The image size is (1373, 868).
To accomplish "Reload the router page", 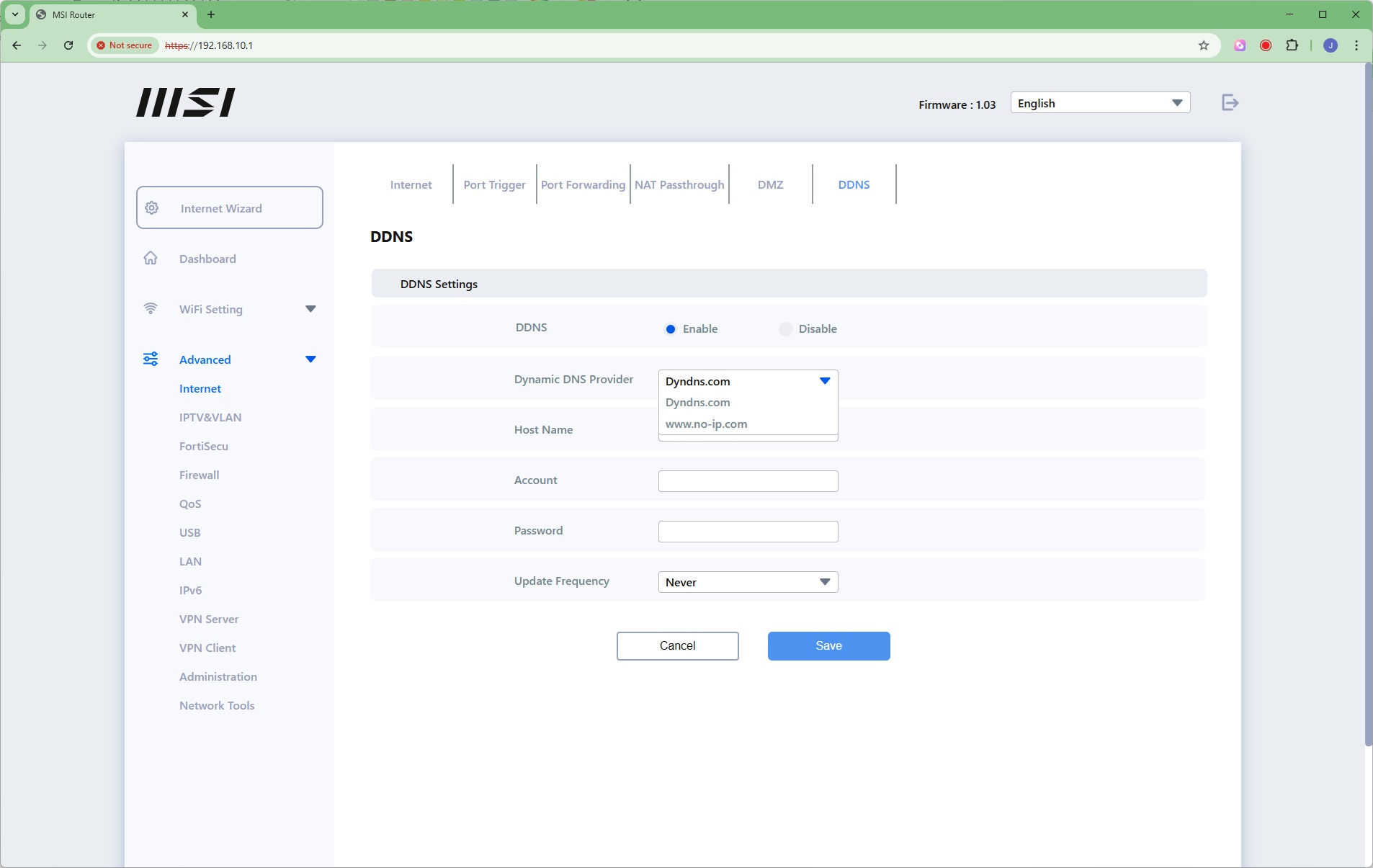I will point(68,45).
